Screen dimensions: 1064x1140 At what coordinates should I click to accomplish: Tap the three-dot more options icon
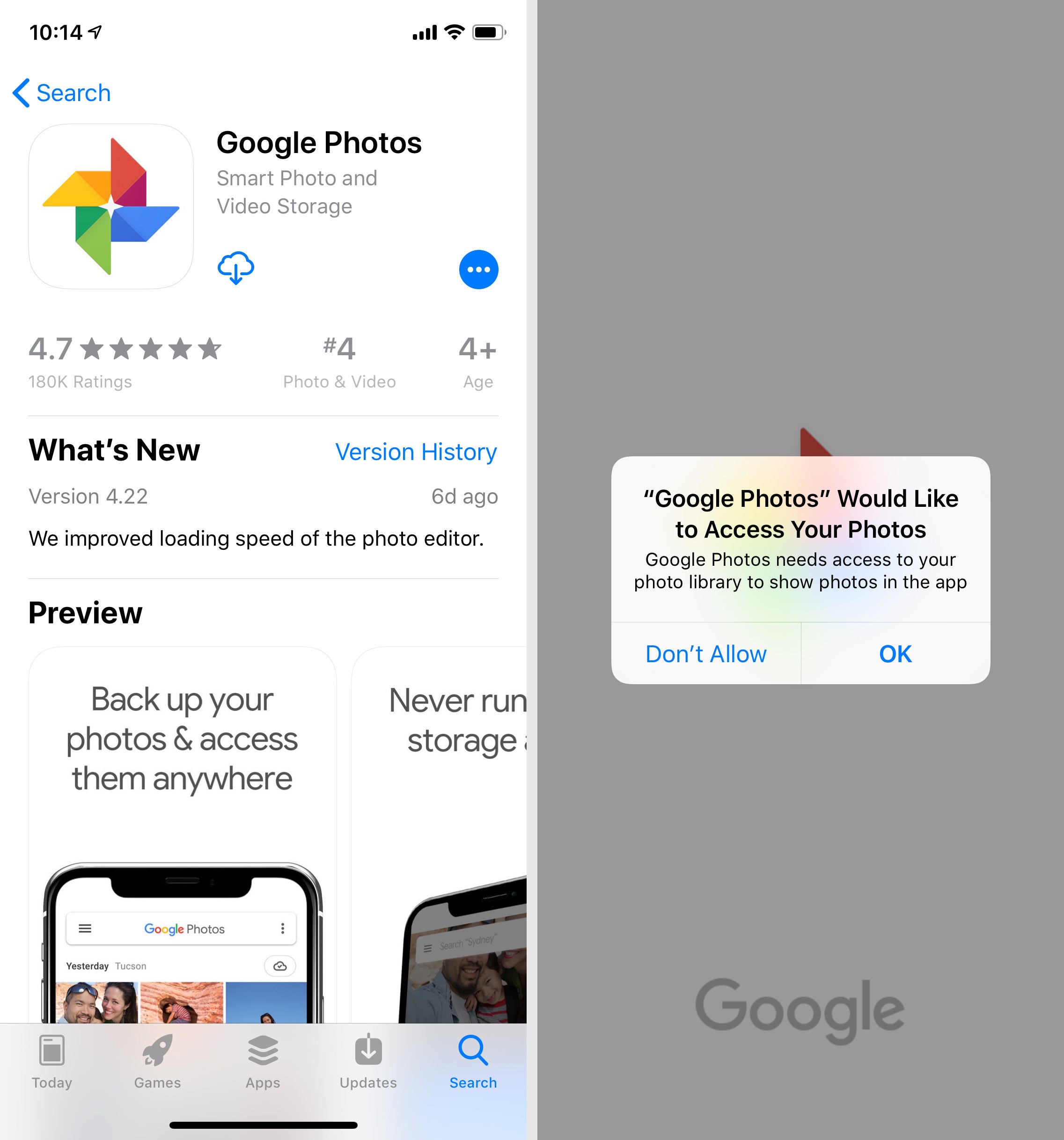[478, 269]
